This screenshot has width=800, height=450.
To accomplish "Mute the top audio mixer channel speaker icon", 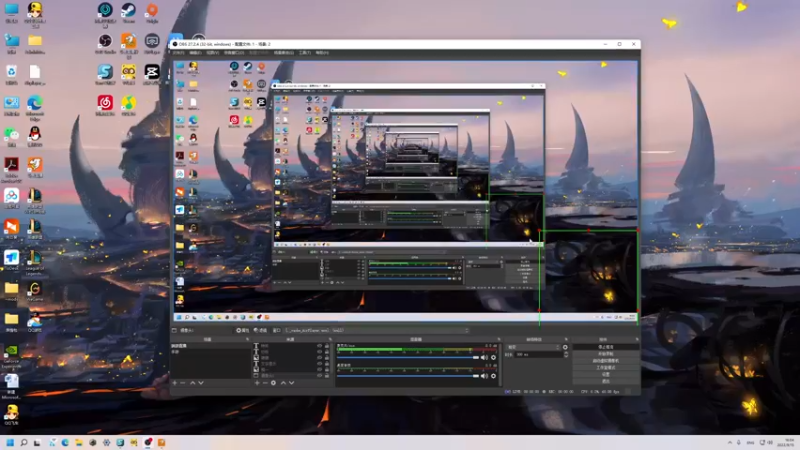I will (484, 357).
